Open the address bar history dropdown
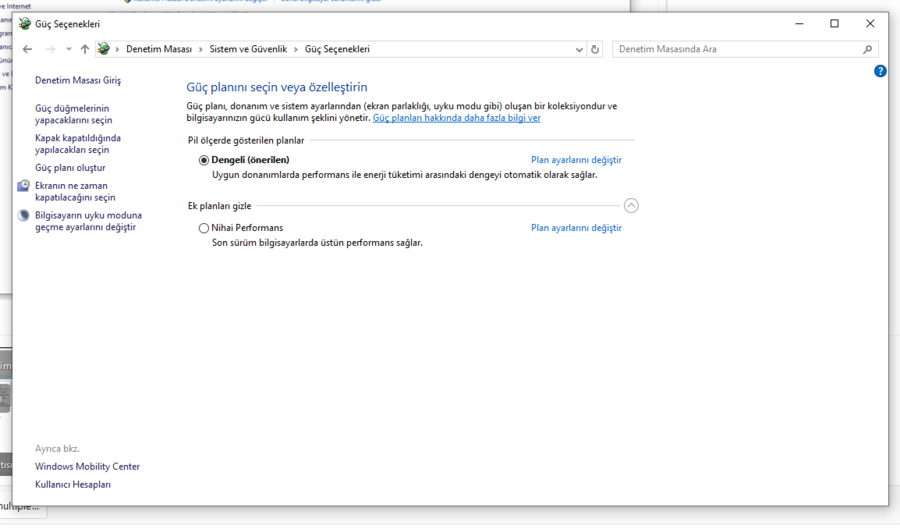Viewport: 900px width, 529px height. click(579, 50)
